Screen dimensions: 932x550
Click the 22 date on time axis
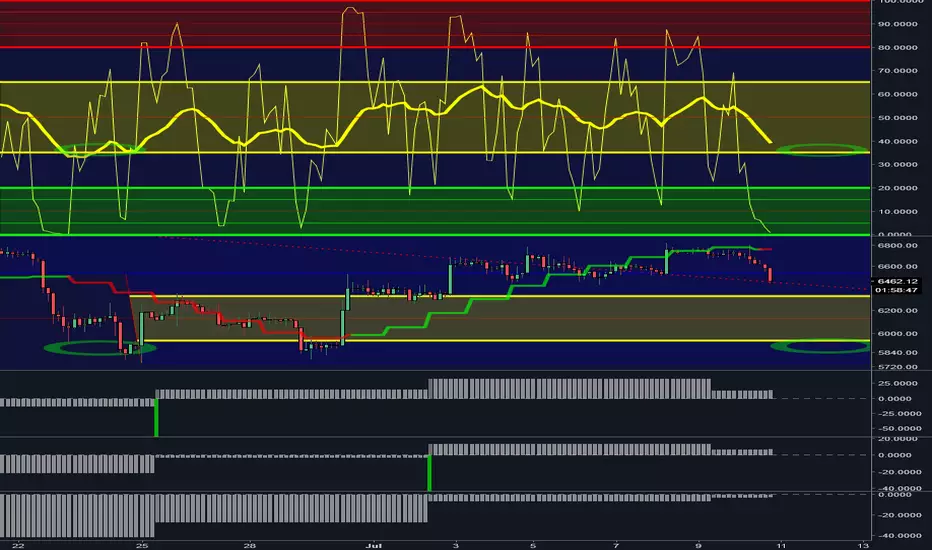coord(18,545)
